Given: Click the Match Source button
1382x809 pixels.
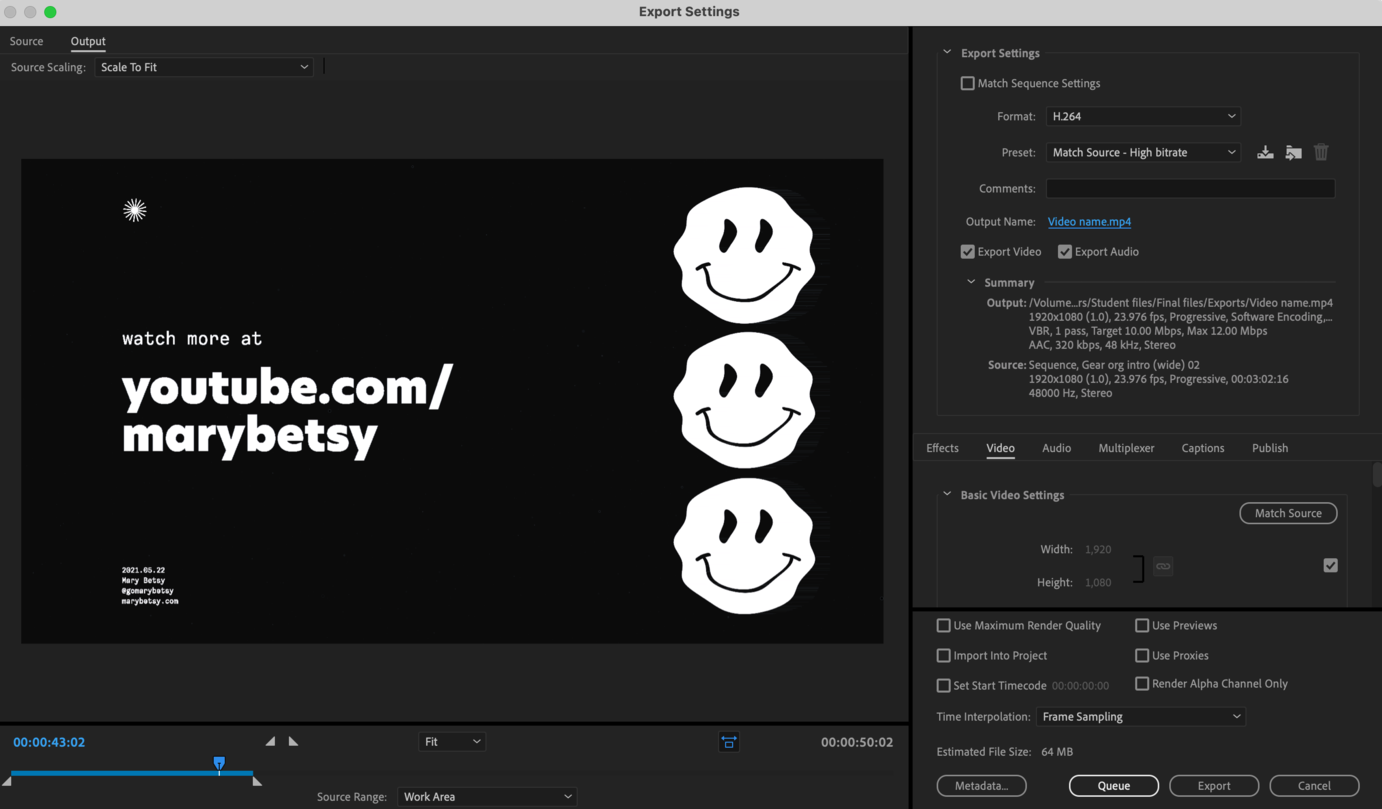Looking at the screenshot, I should (1288, 513).
